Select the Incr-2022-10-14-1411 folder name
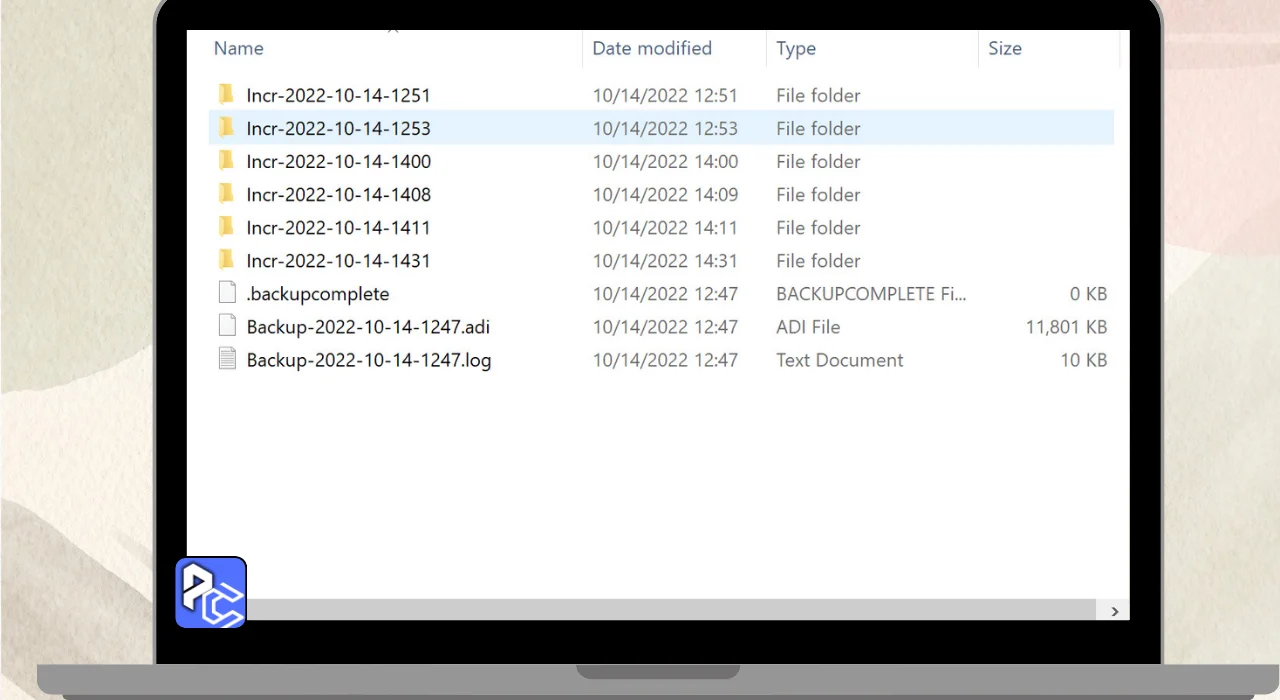This screenshot has width=1280, height=700. (338, 228)
